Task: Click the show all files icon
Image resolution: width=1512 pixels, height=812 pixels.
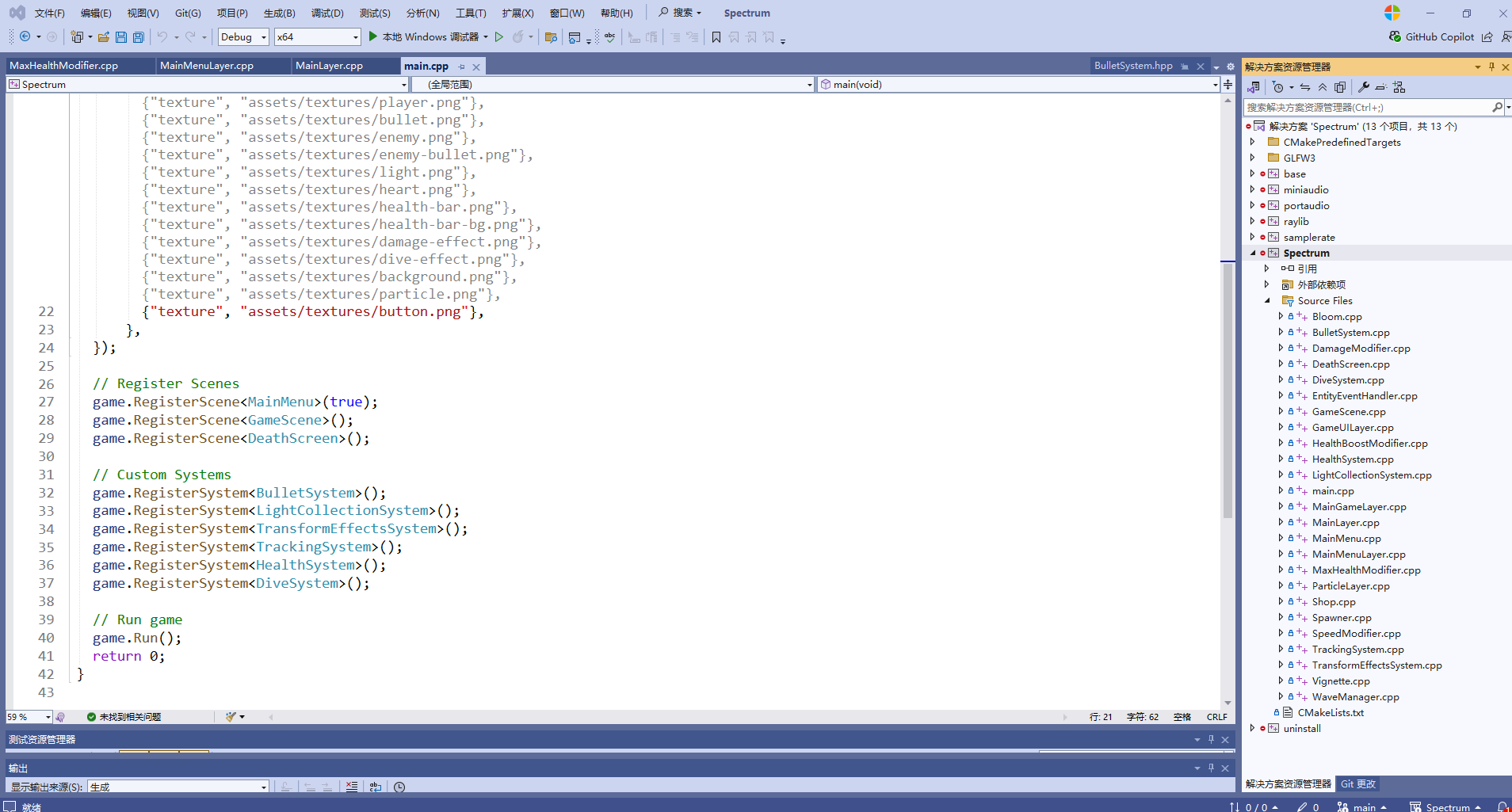Action: [x=1340, y=87]
